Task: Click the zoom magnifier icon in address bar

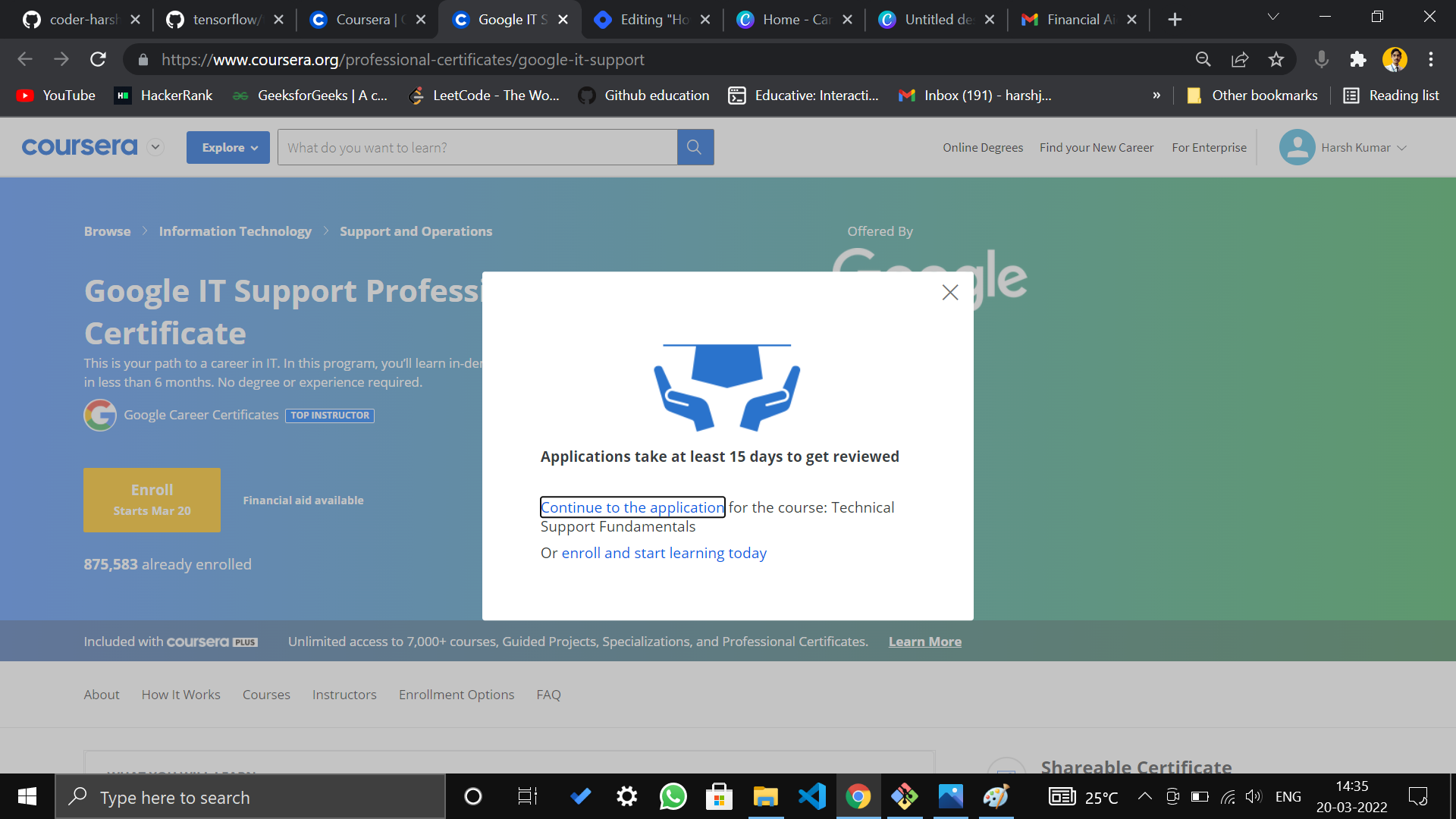Action: point(1203,59)
